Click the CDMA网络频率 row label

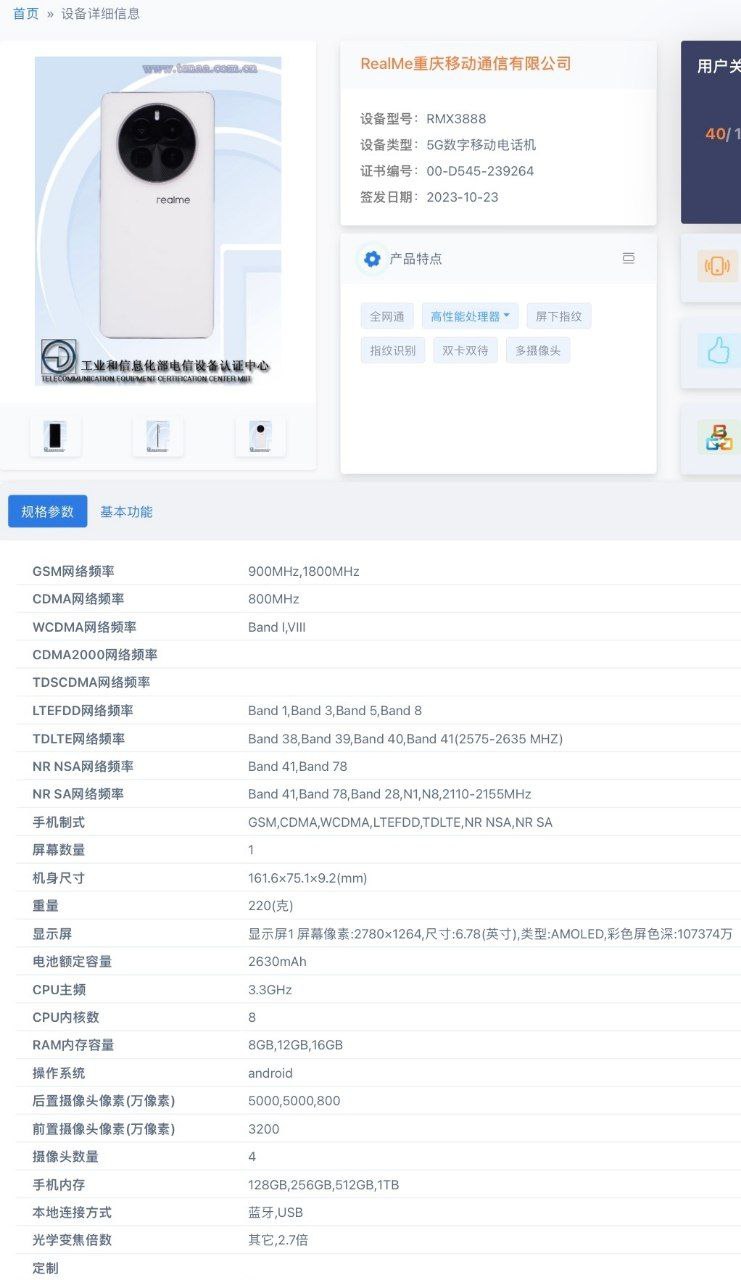click(78, 599)
